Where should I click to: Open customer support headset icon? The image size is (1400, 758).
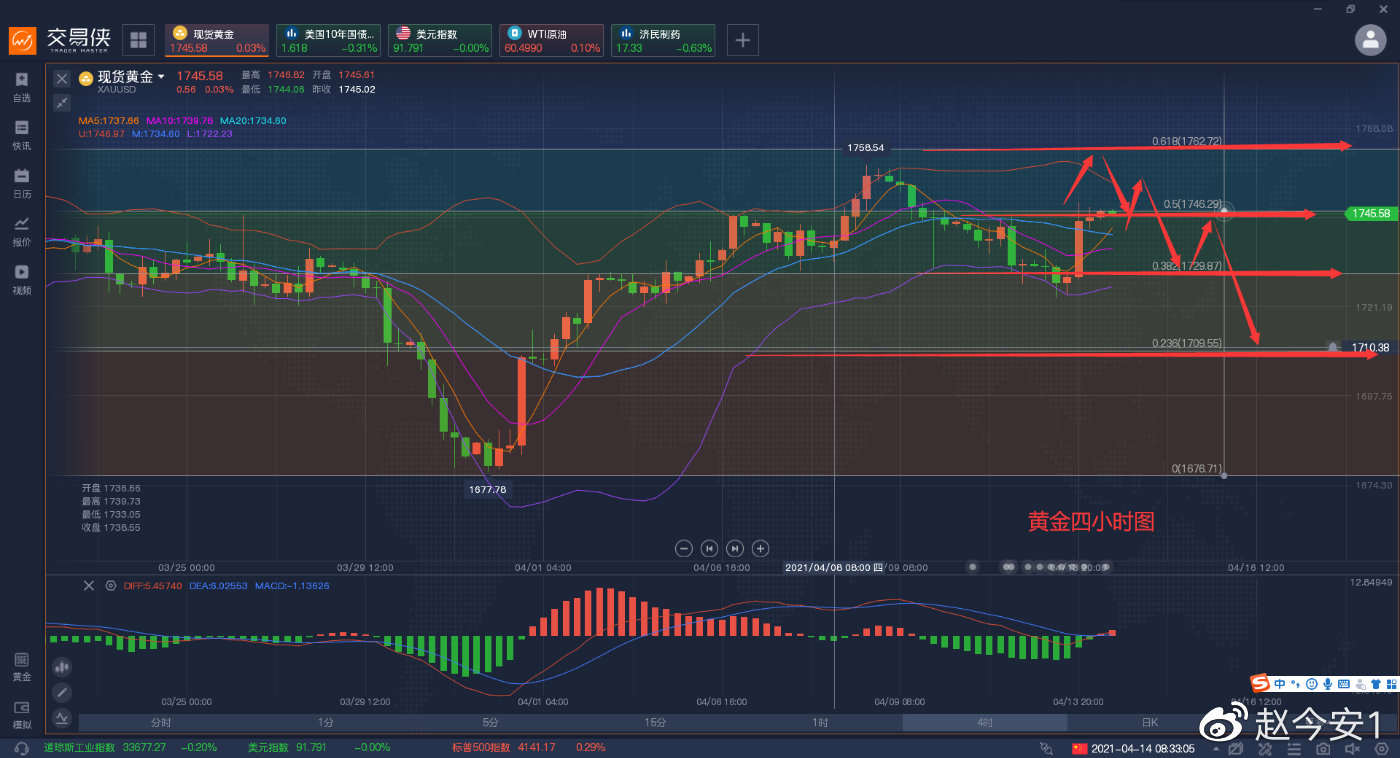point(21,748)
